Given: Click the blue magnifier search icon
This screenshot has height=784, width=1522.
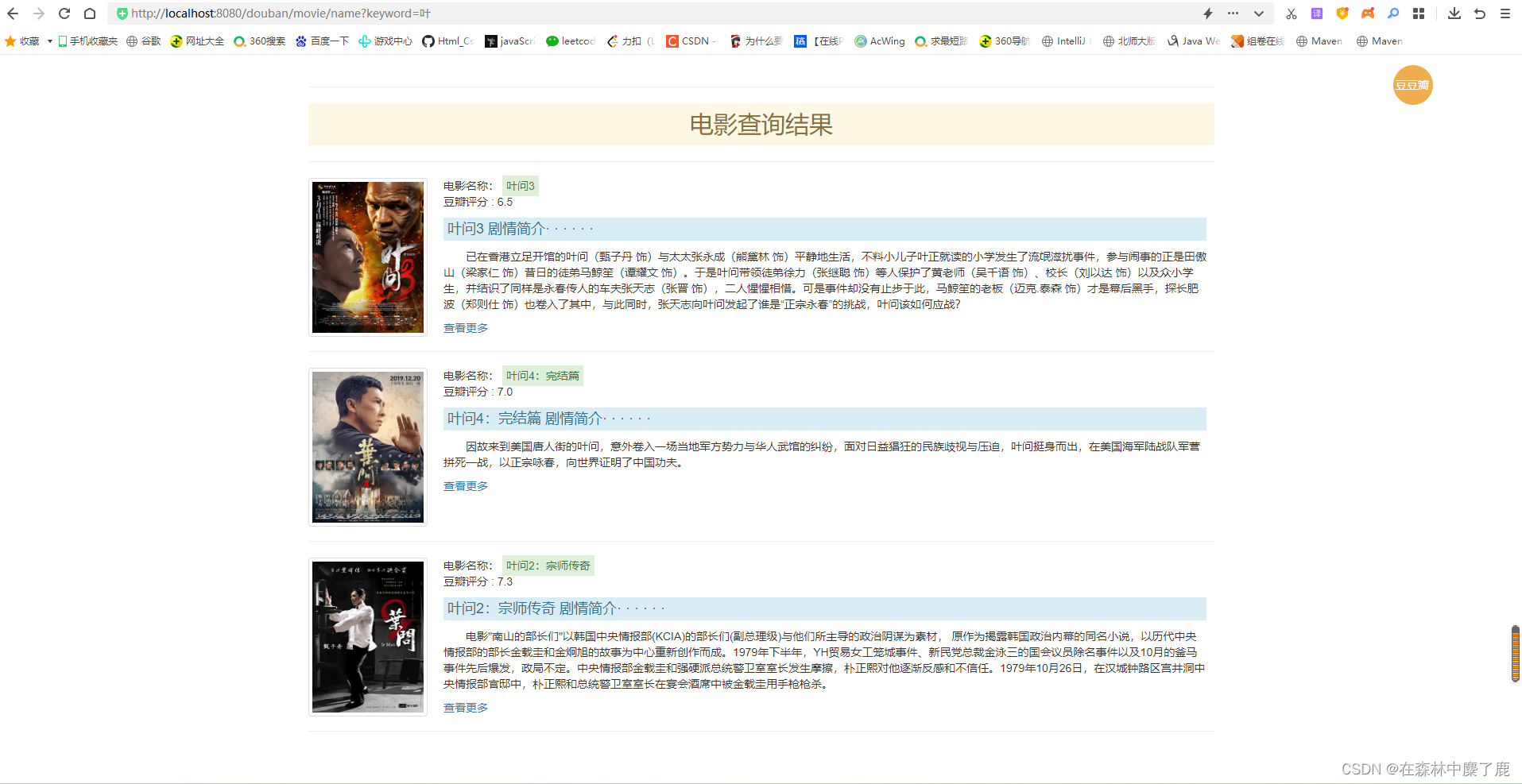Looking at the screenshot, I should [x=1393, y=14].
